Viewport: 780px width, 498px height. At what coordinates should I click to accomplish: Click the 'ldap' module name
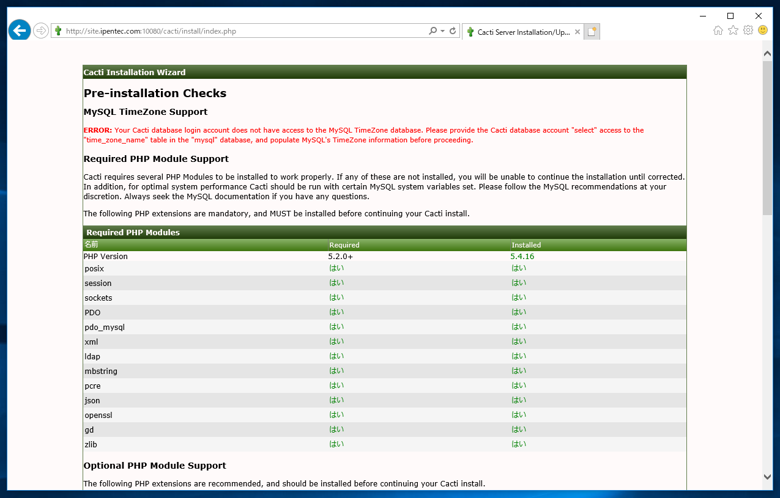pos(92,357)
